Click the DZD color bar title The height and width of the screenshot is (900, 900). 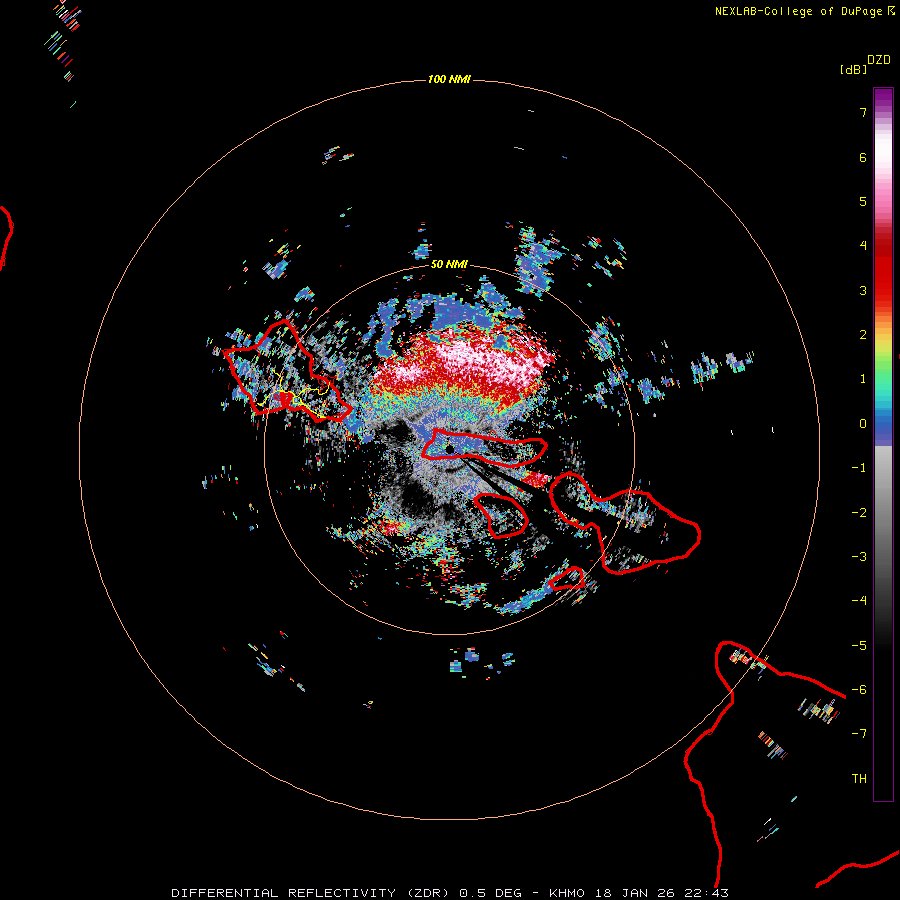[879, 60]
